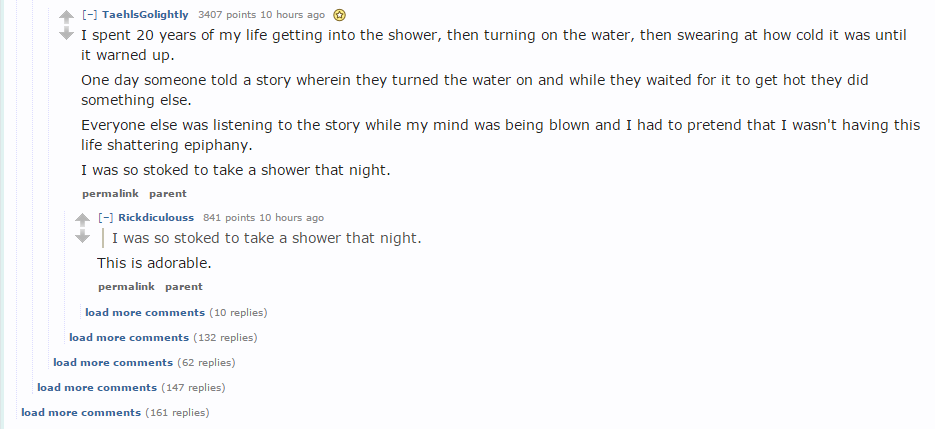935x429 pixels.
Task: Open Rickdiculouss's user profile
Action: (x=156, y=218)
